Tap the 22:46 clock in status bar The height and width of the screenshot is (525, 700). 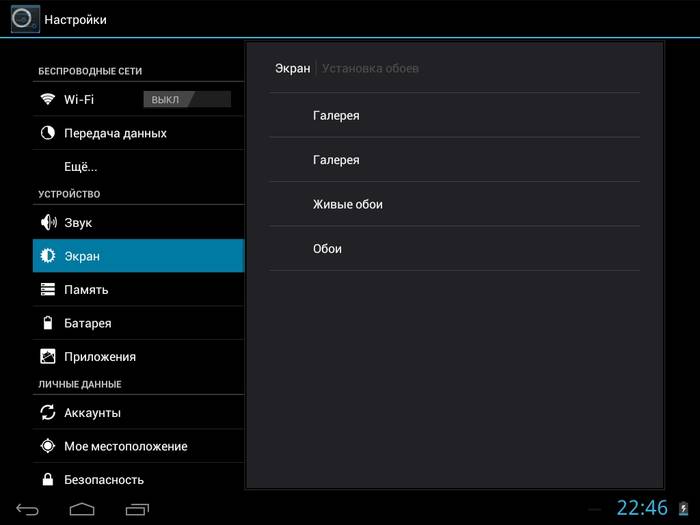[x=641, y=507]
